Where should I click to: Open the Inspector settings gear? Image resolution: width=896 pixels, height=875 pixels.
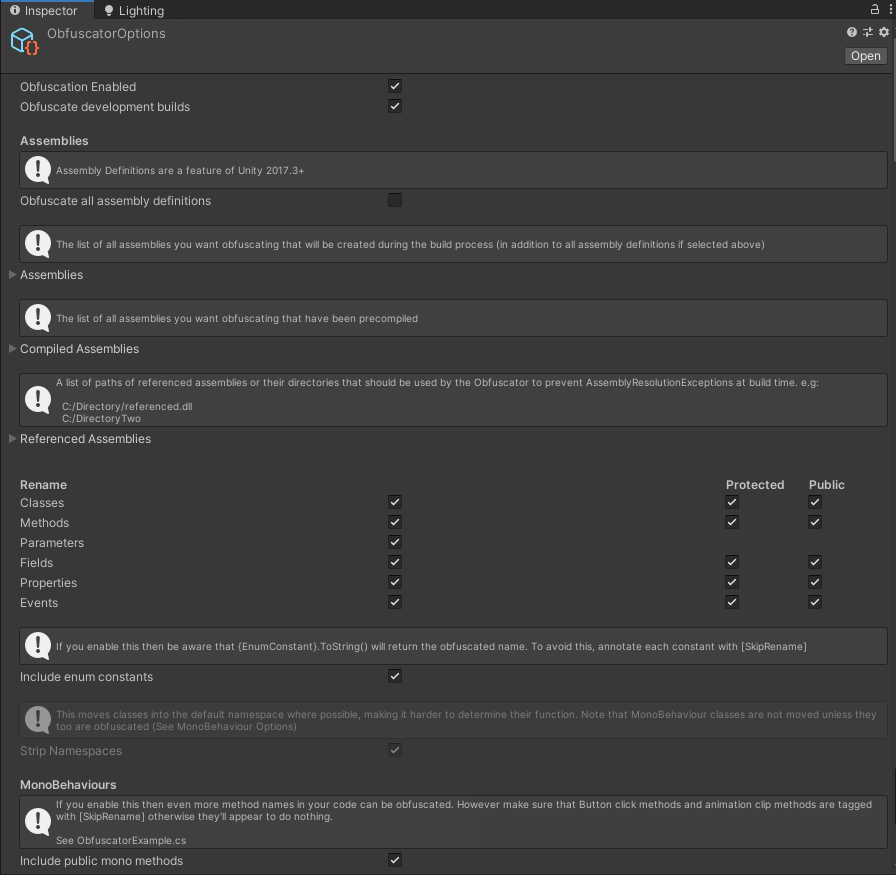pos(884,31)
